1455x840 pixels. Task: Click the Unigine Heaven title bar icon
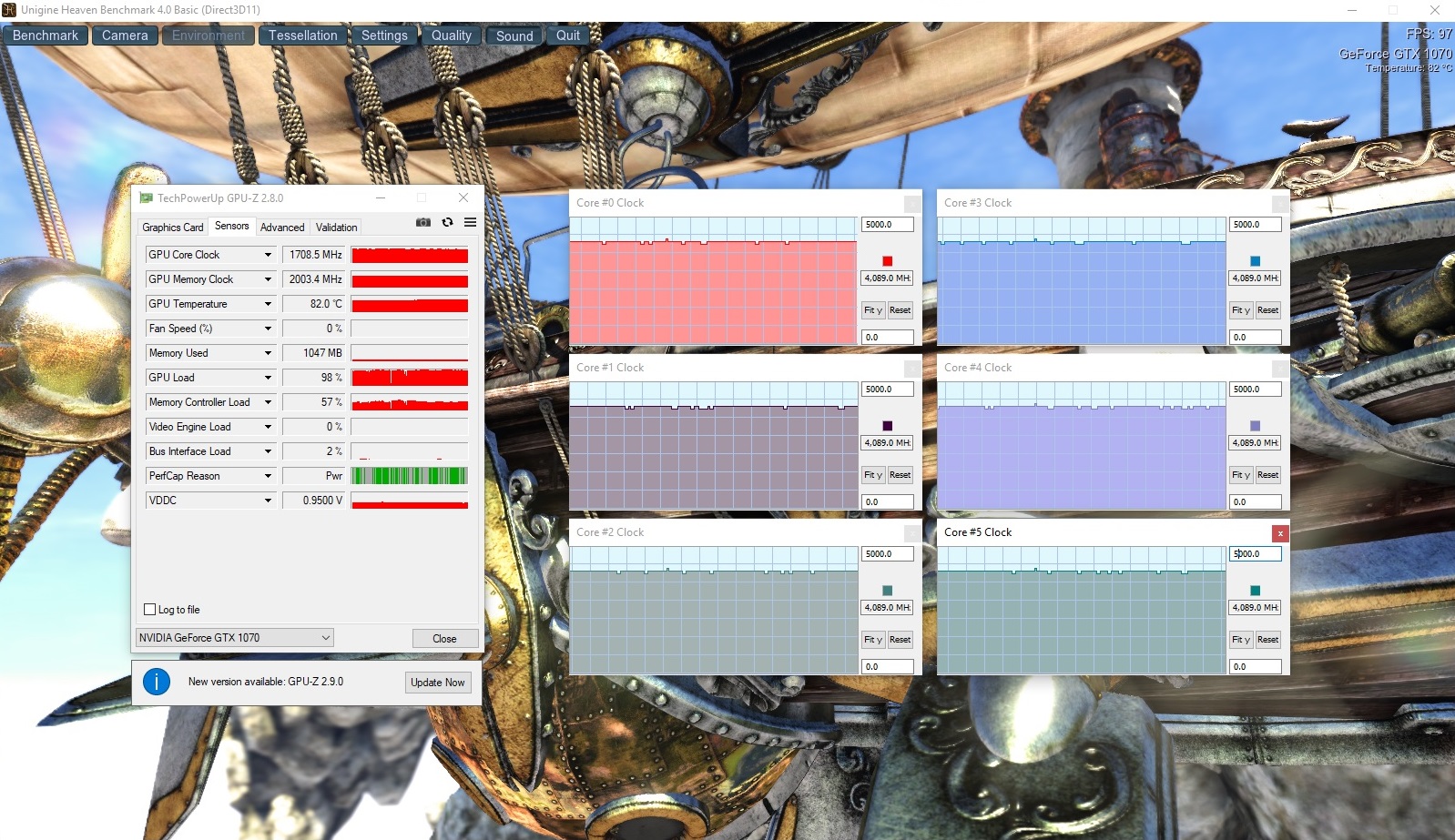[9, 10]
